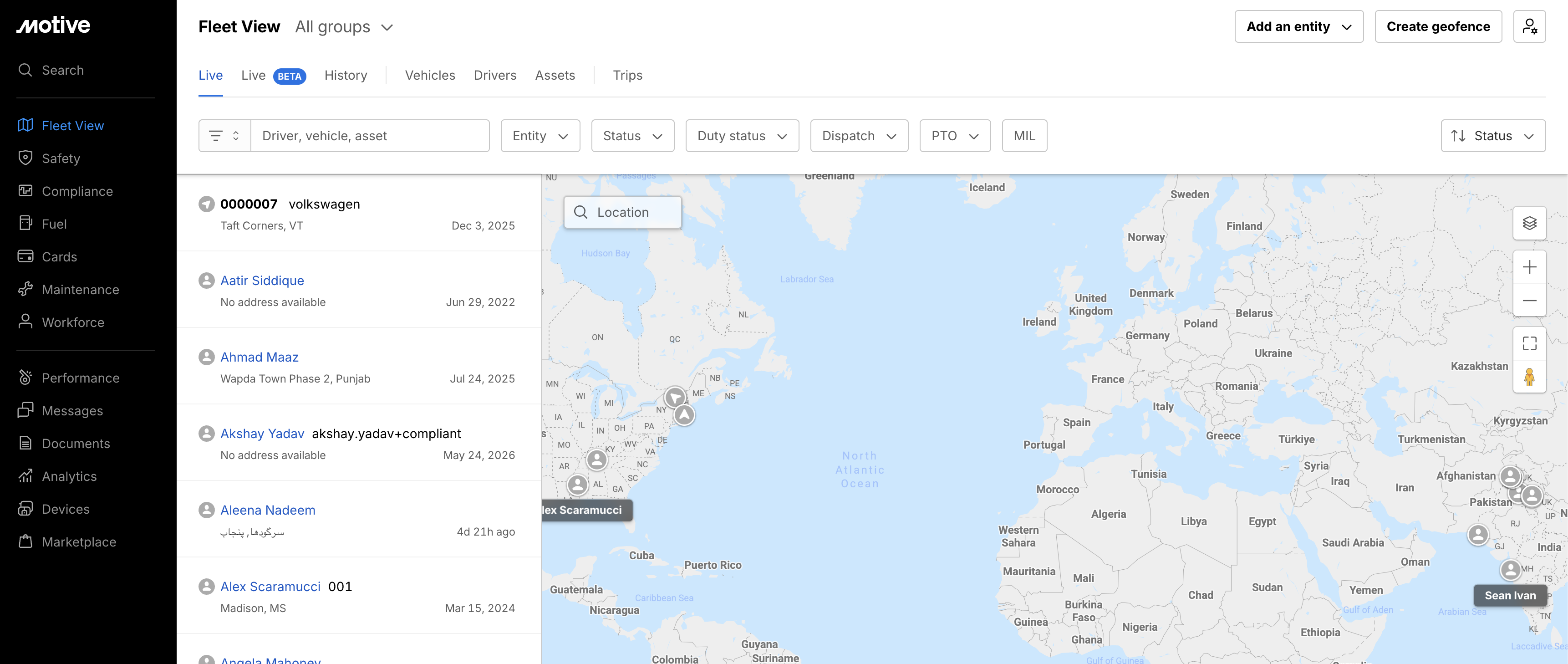The image size is (1568, 664).
Task: Open the Duty status filter
Action: (742, 136)
